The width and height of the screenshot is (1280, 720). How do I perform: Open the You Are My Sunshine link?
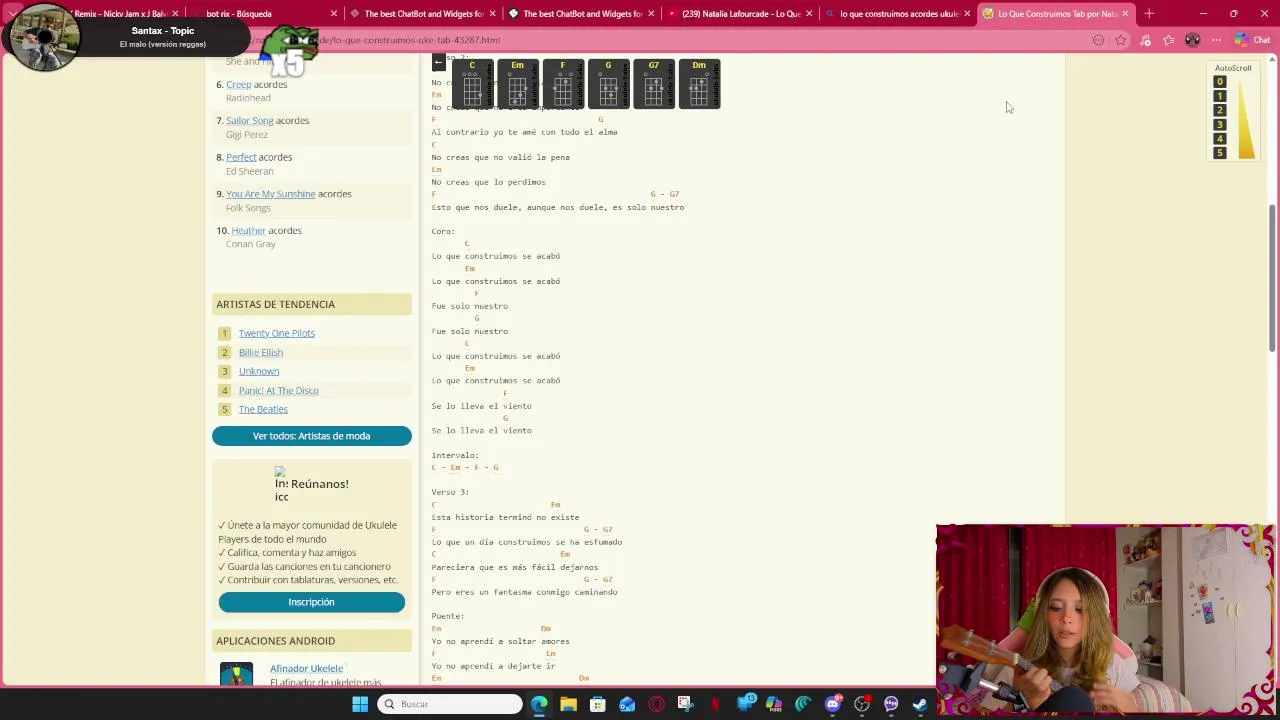[x=270, y=194]
